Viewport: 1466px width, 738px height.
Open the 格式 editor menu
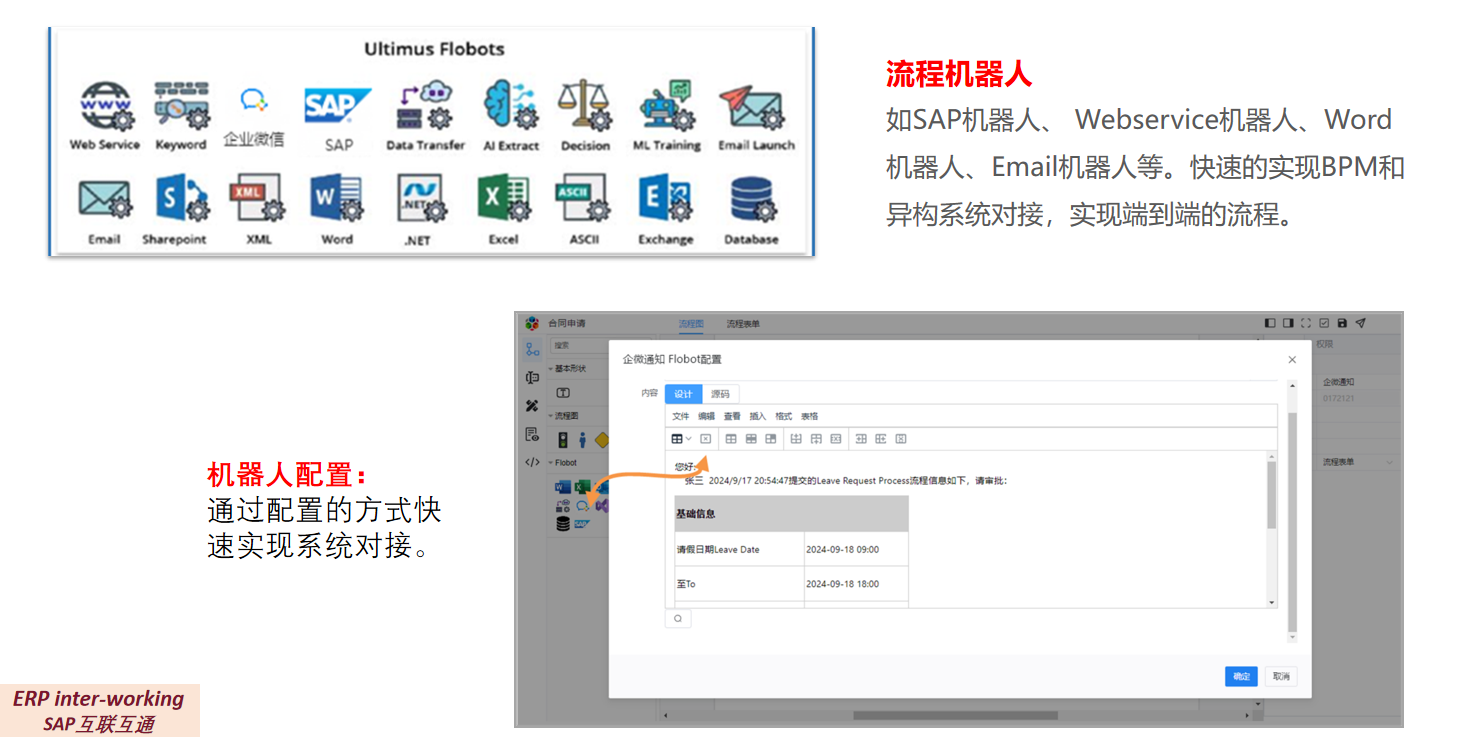784,416
